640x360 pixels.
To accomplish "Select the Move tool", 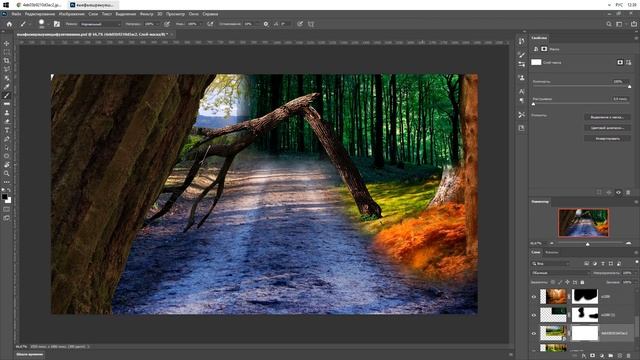I will 7,44.
